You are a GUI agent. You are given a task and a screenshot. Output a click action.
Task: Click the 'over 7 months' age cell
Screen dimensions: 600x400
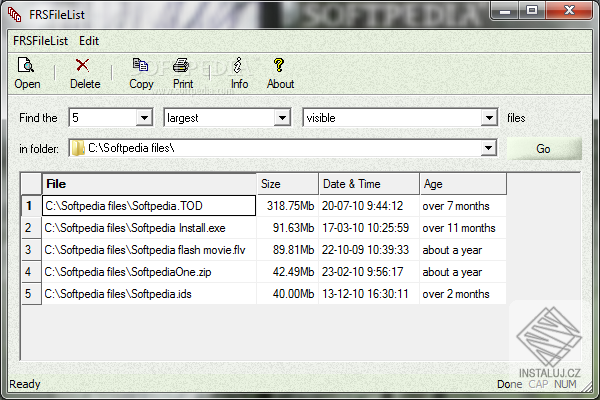(x=463, y=206)
